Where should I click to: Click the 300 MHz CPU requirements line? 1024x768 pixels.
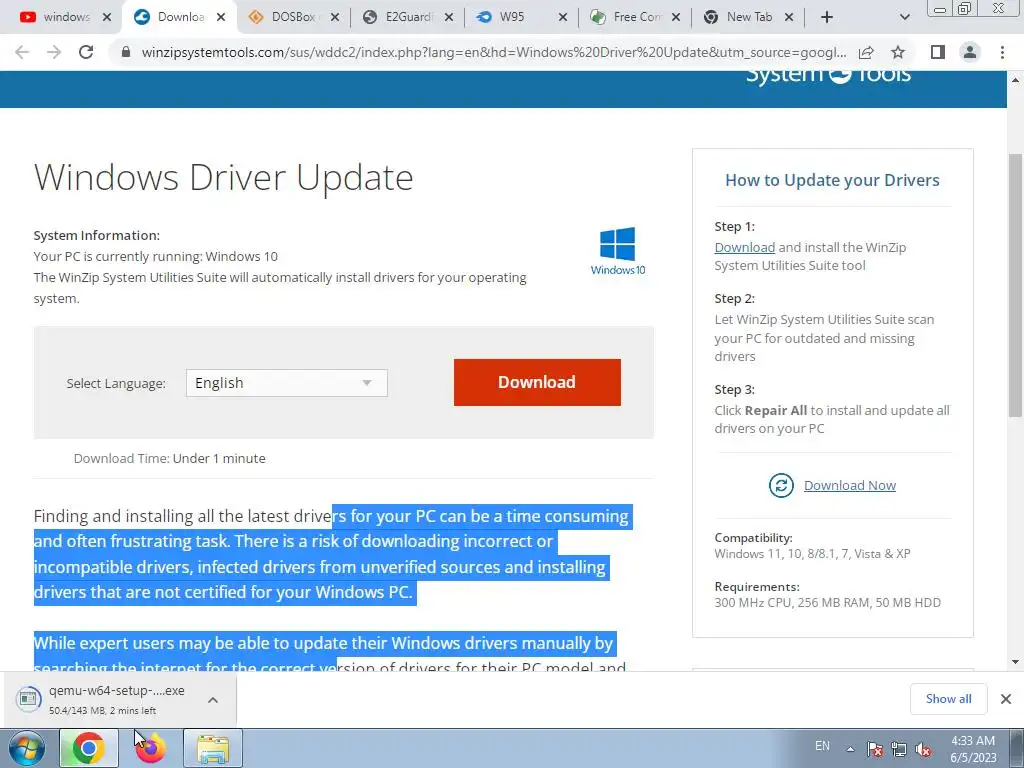pos(827,602)
